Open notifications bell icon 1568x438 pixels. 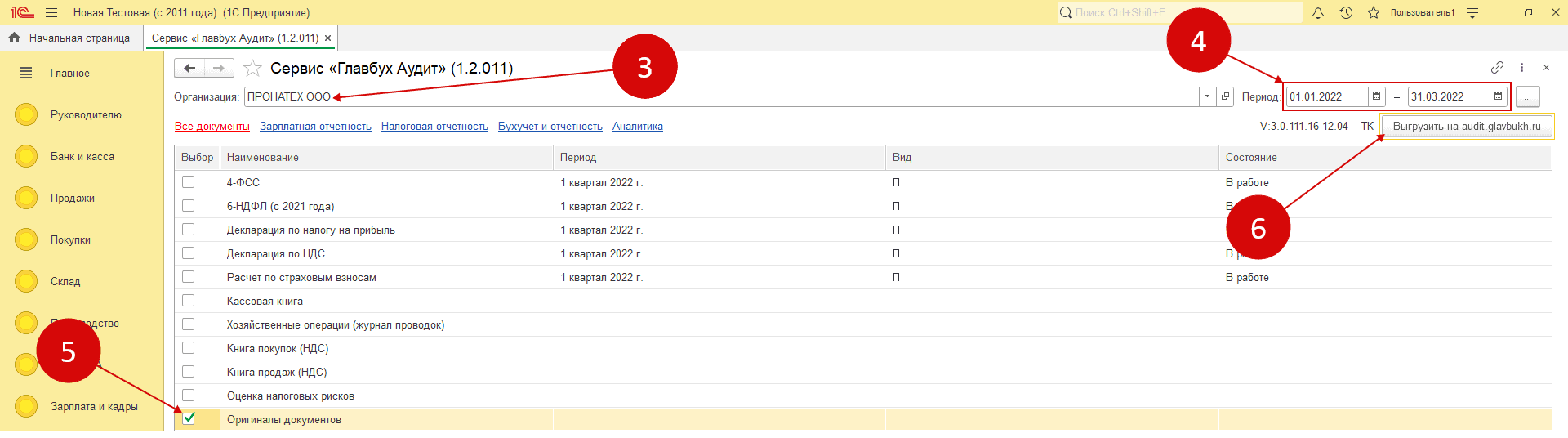(x=1318, y=12)
